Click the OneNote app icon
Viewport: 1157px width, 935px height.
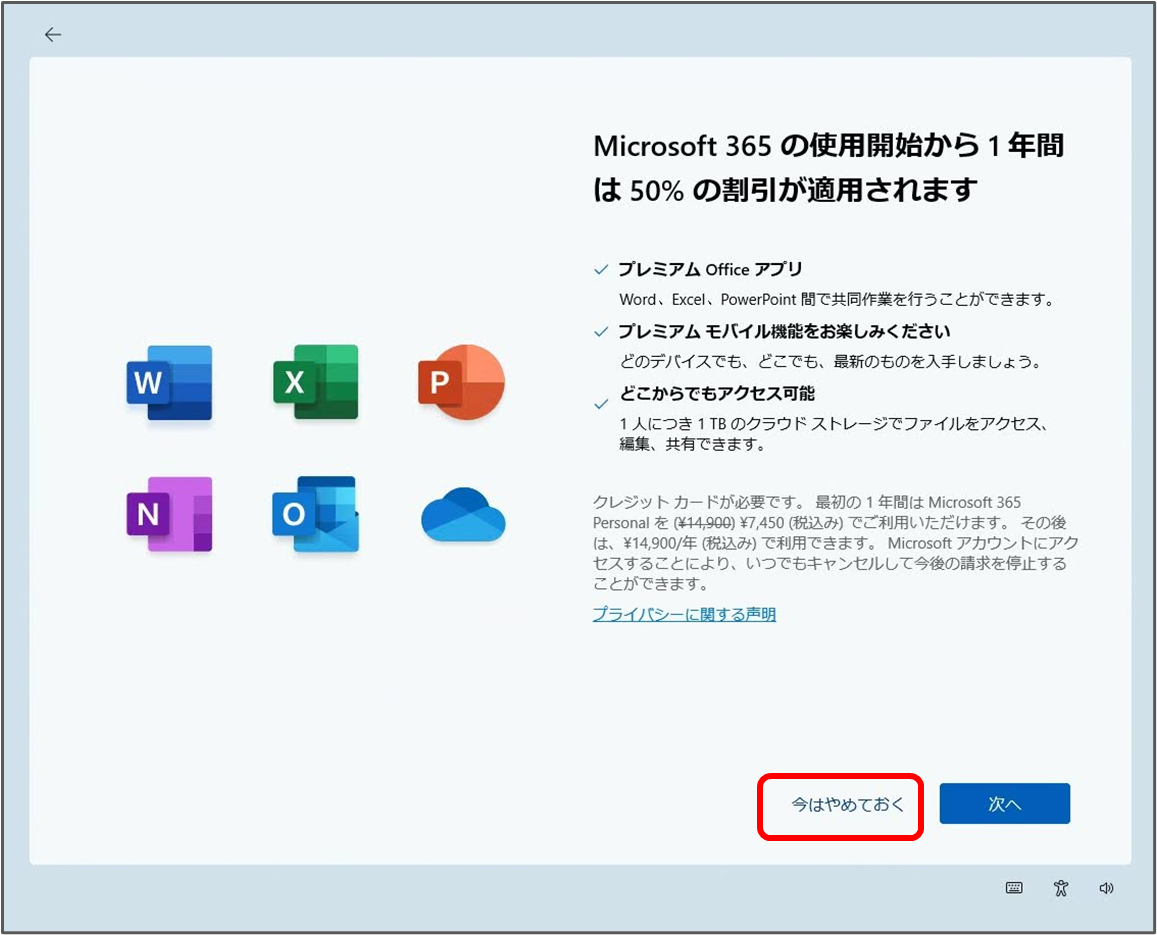[170, 514]
